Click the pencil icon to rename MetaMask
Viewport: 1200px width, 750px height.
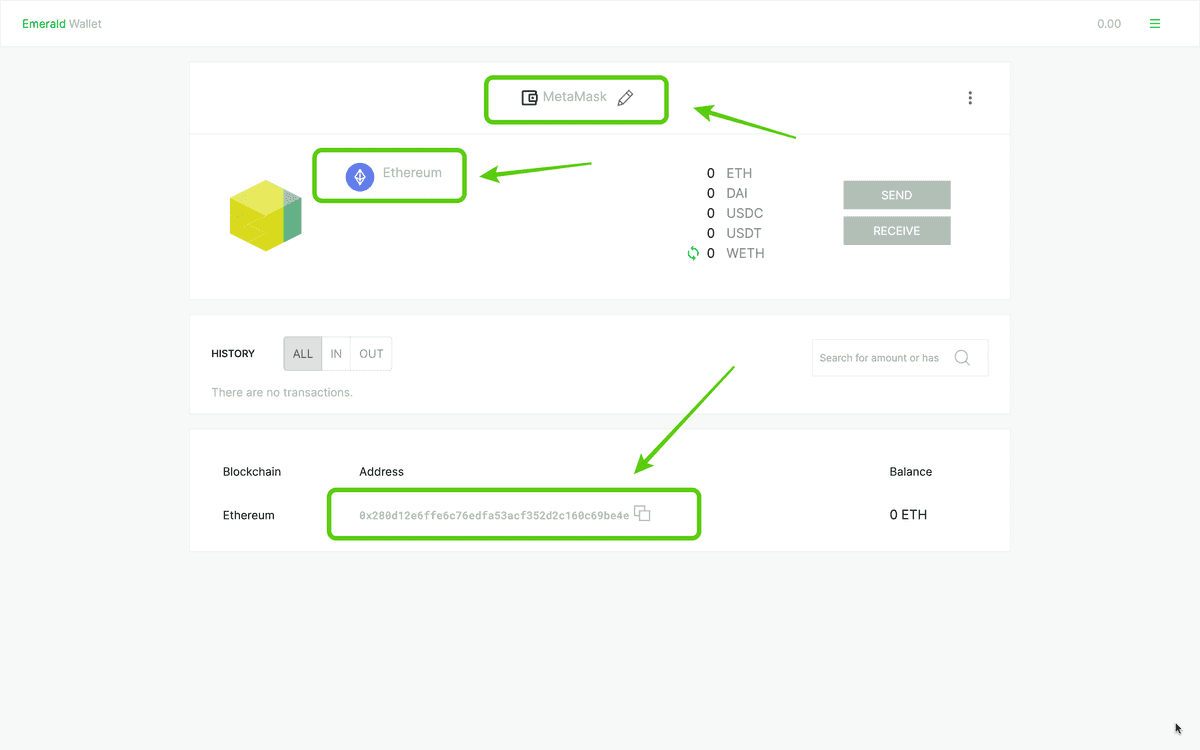pos(625,98)
